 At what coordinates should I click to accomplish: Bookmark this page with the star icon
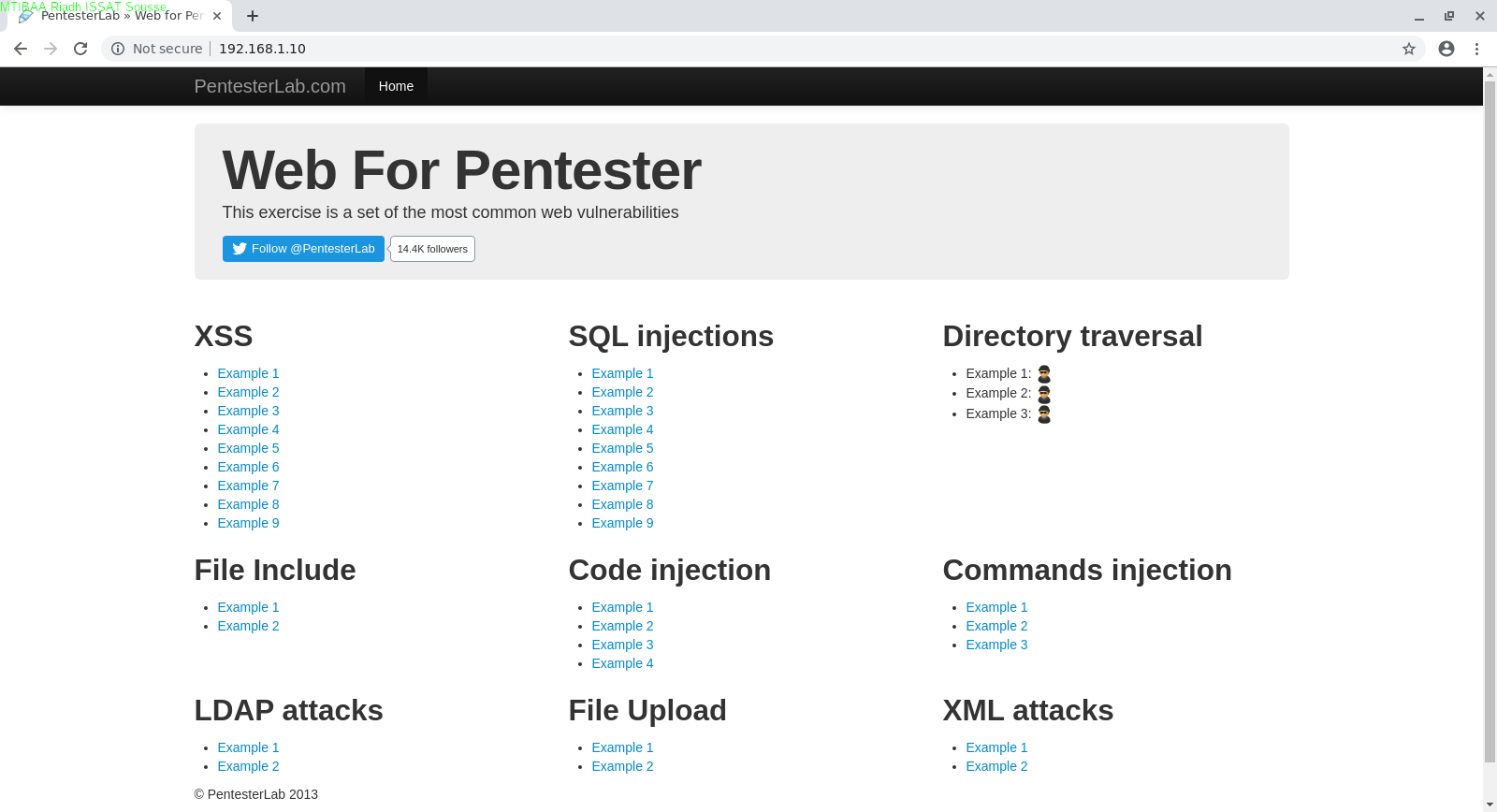tap(1409, 49)
